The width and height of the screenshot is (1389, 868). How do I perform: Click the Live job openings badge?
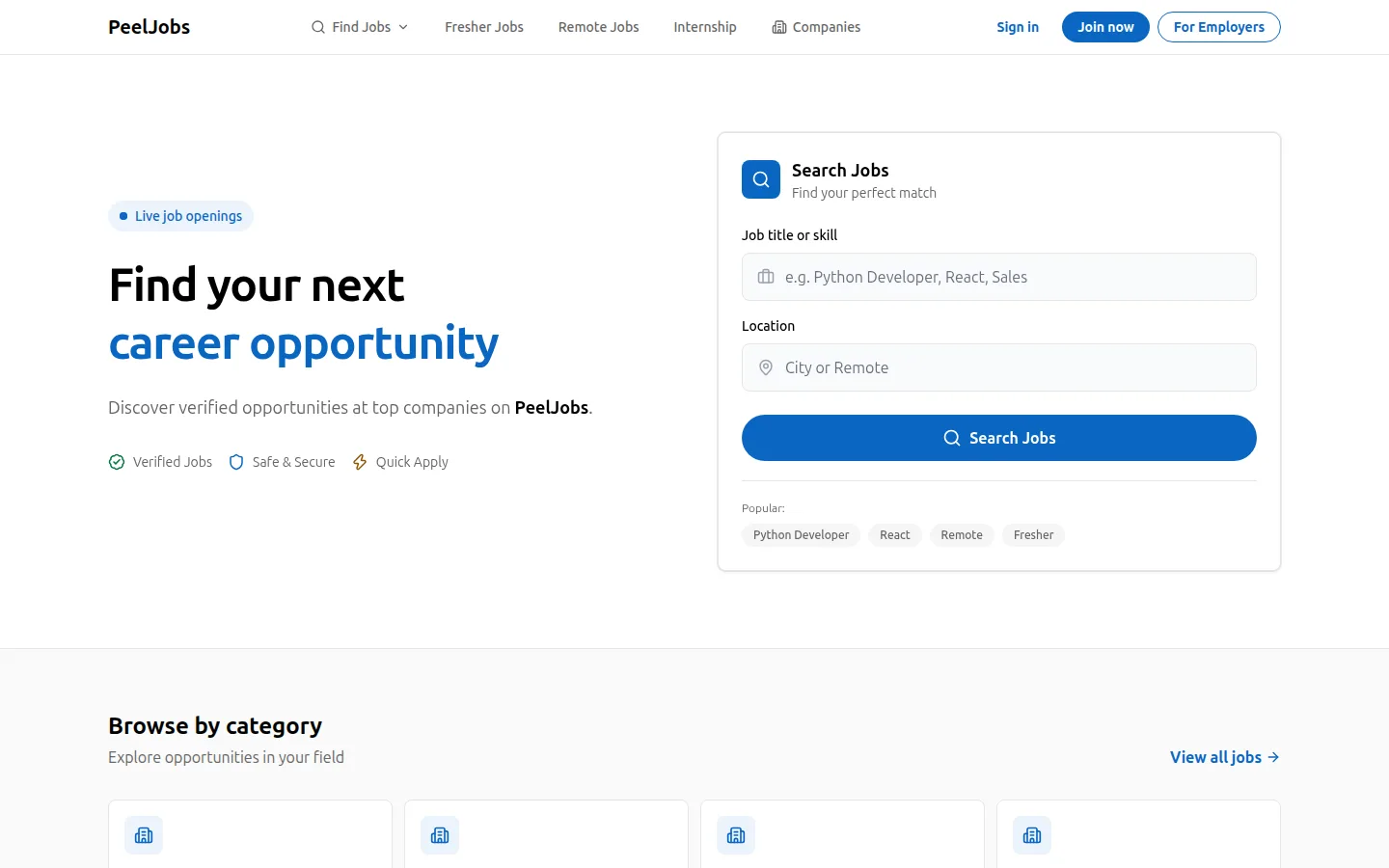point(180,216)
